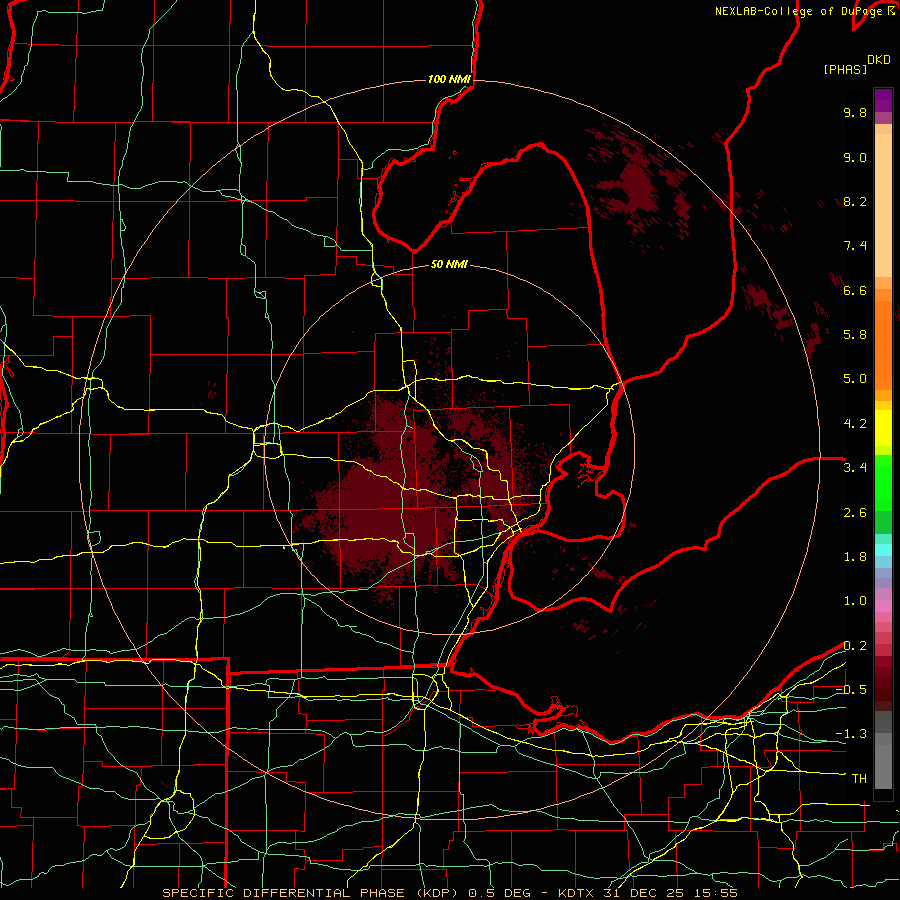Image resolution: width=900 pixels, height=900 pixels.
Task: Click the 1.8 value on color scale
Action: click(x=855, y=557)
